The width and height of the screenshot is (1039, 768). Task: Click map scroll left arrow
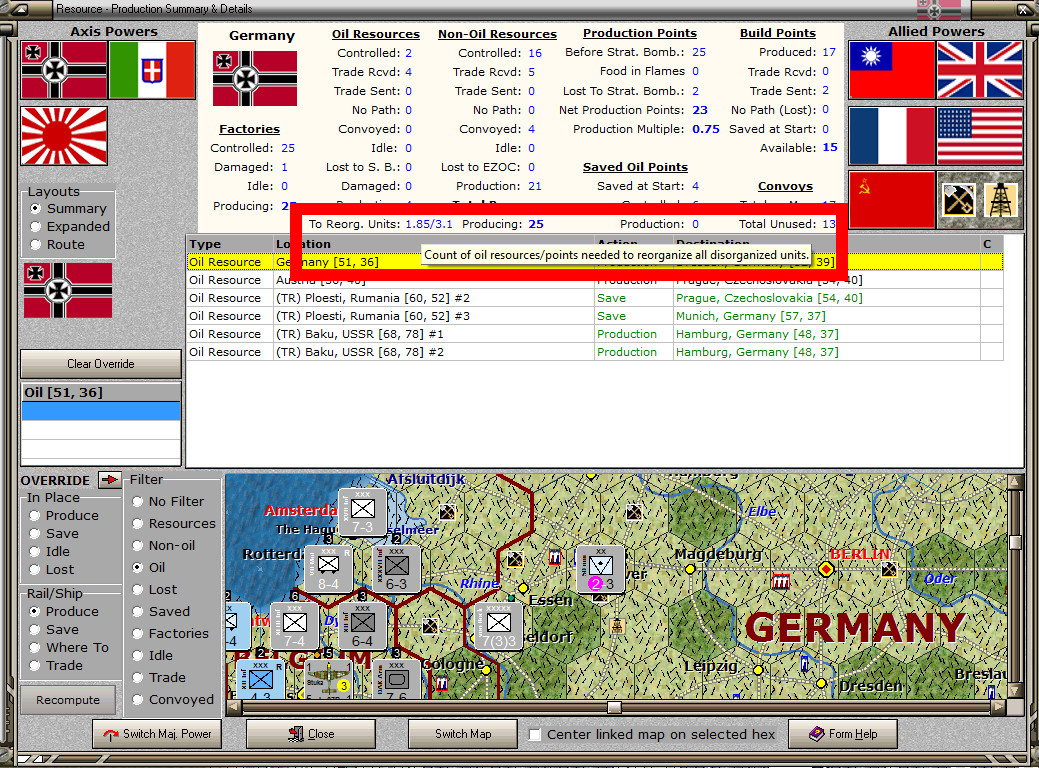point(233,707)
